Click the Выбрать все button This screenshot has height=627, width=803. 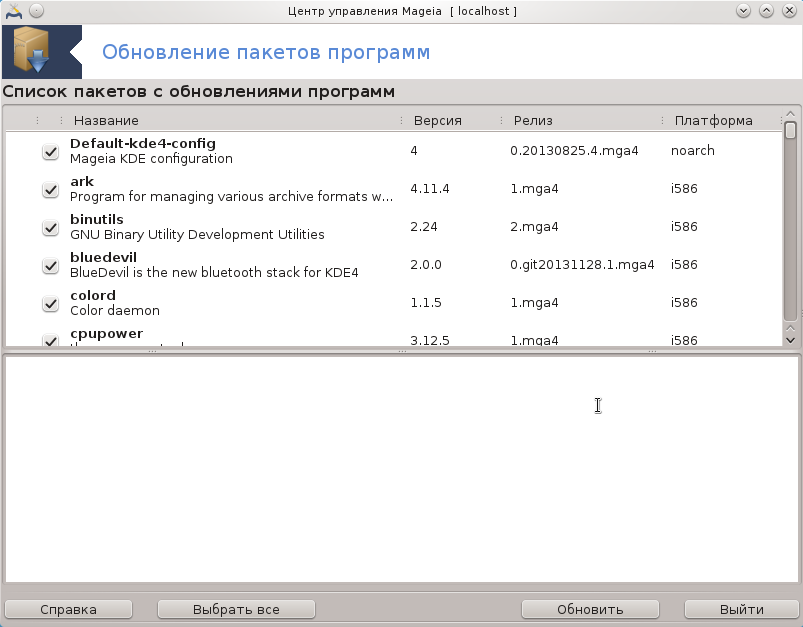(x=236, y=609)
